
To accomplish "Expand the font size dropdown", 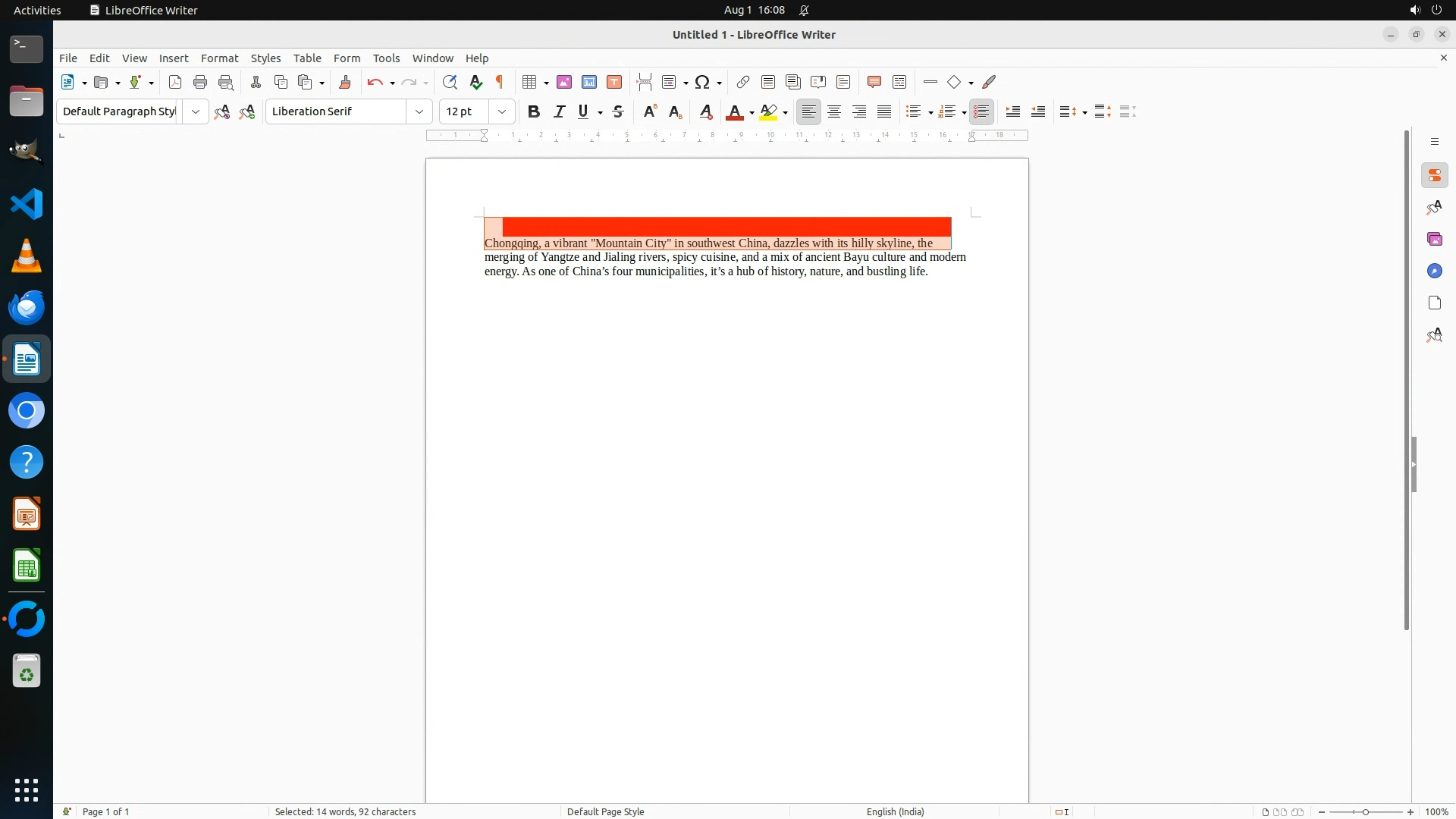I will 502,111.
